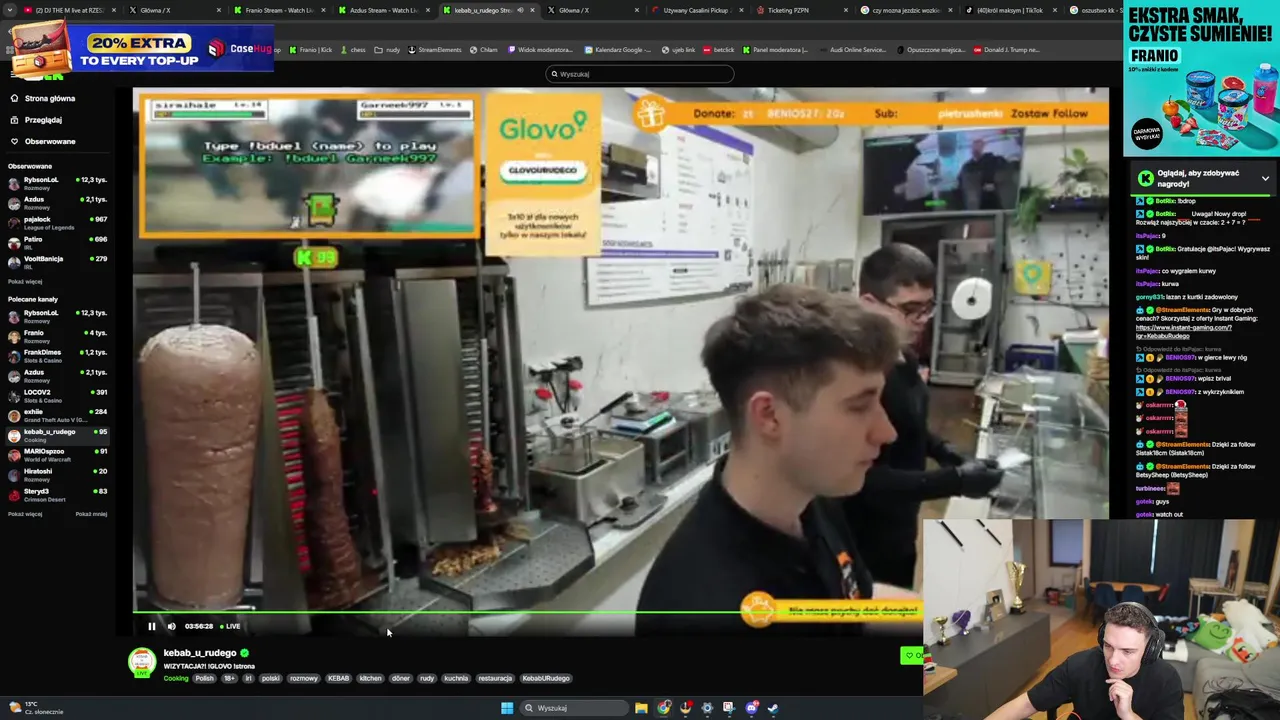Open Patiro channel in the sidebar
This screenshot has height=720, width=1280.
(x=58, y=242)
